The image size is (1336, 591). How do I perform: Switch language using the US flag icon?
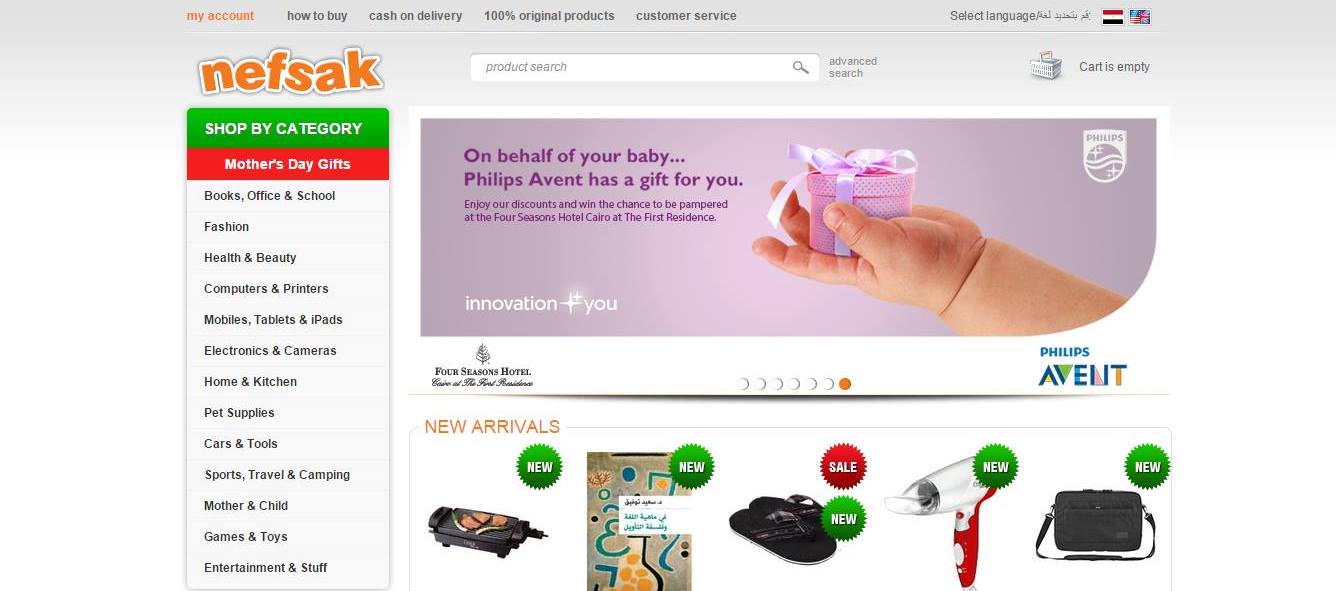[x=1140, y=16]
